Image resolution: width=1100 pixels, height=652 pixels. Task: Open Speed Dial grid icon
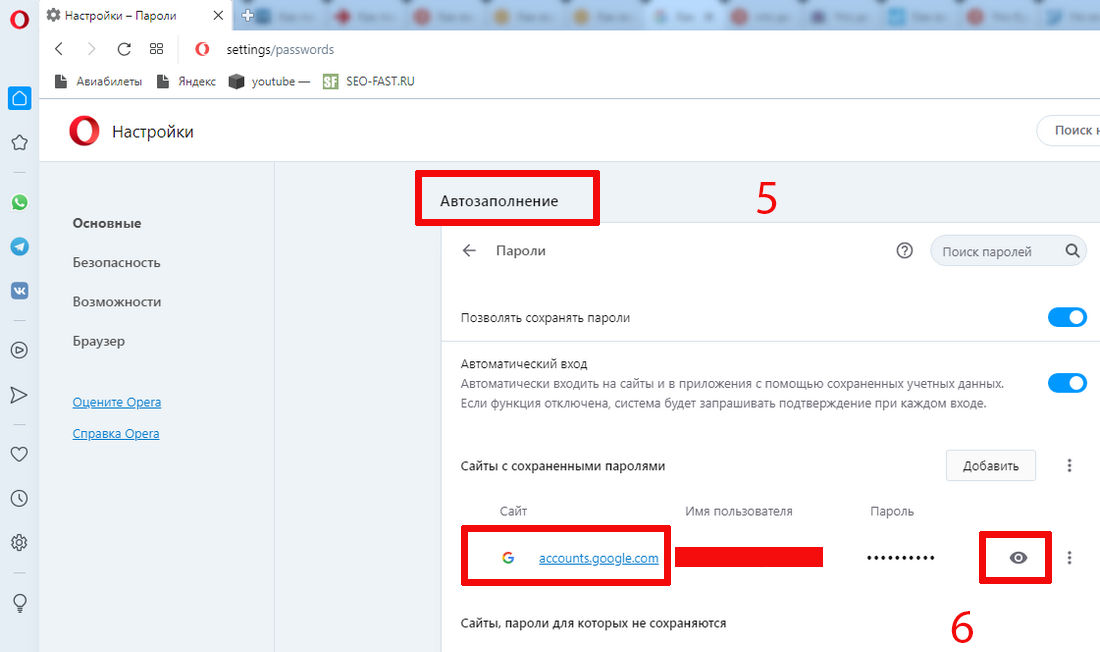click(x=156, y=48)
